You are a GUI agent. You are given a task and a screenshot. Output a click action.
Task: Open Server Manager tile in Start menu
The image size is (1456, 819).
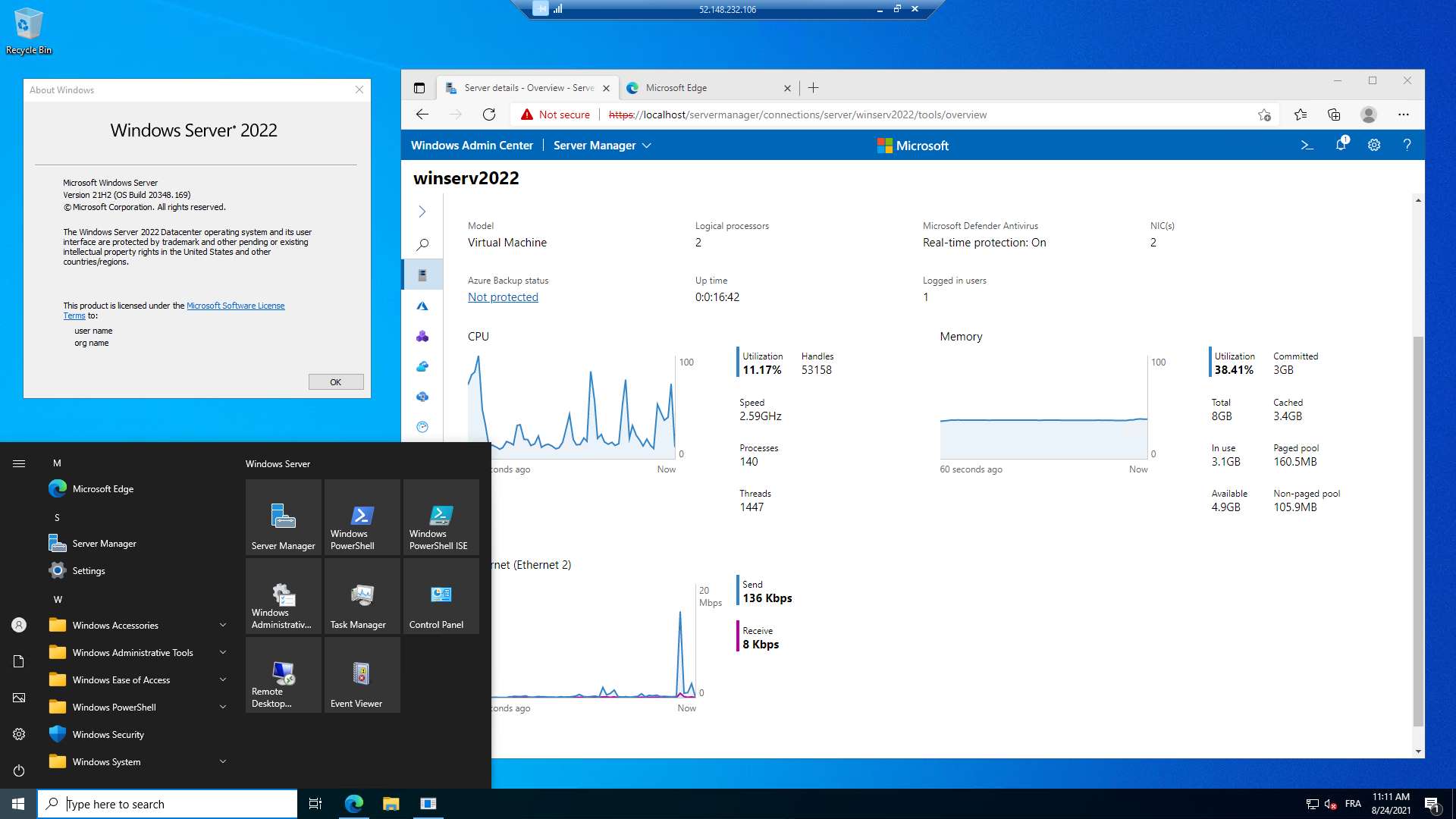tap(284, 517)
